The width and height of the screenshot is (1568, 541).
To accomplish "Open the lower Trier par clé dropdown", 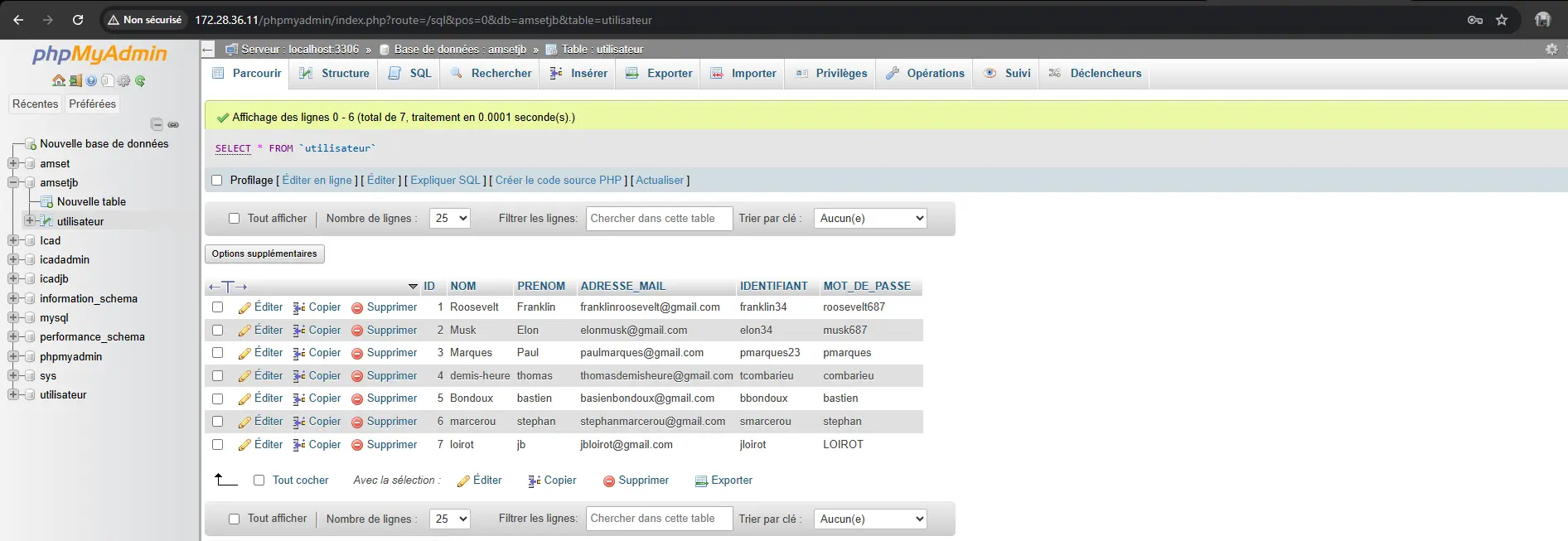I will (x=870, y=519).
